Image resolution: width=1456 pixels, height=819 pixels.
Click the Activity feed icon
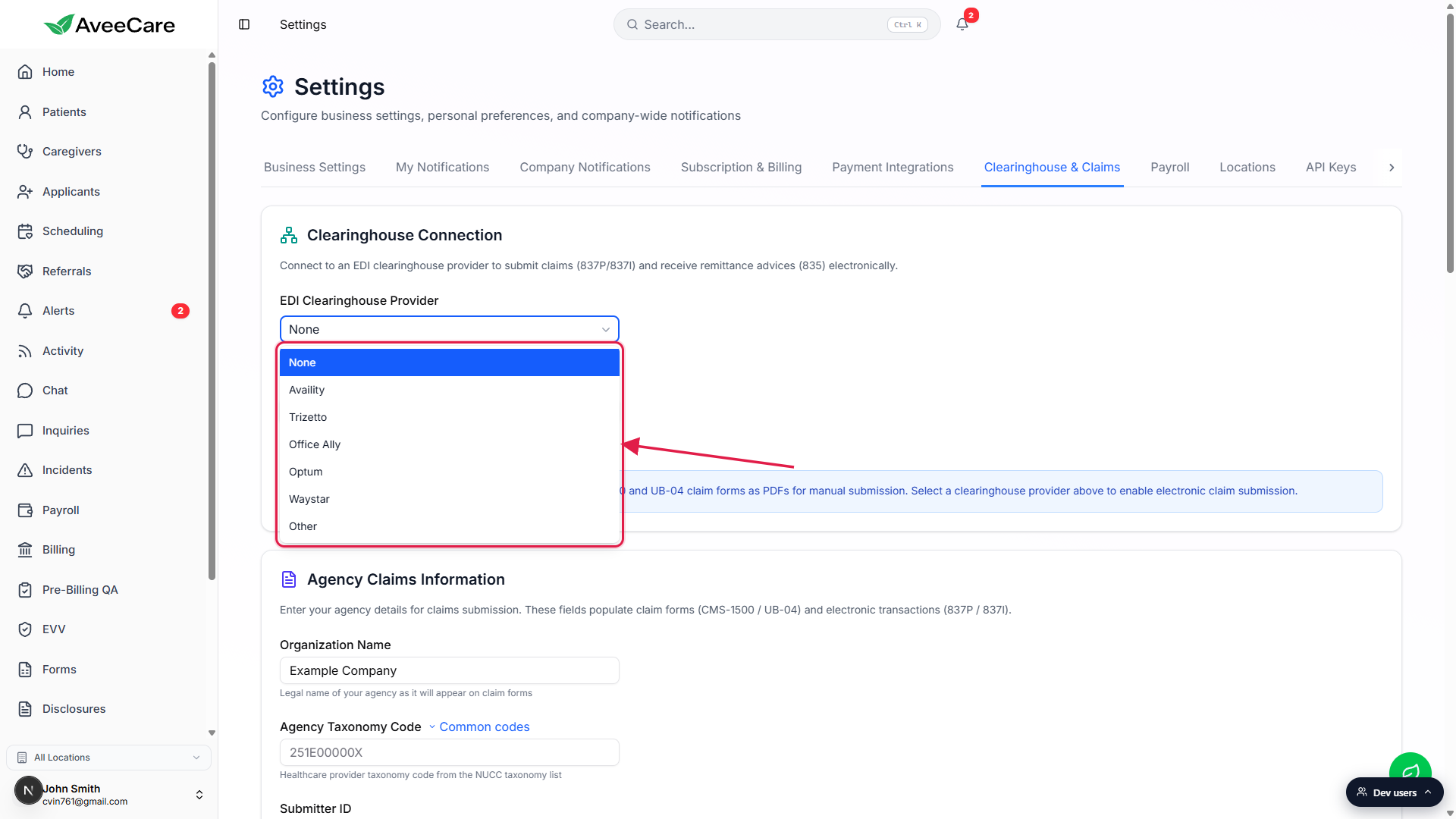25,351
